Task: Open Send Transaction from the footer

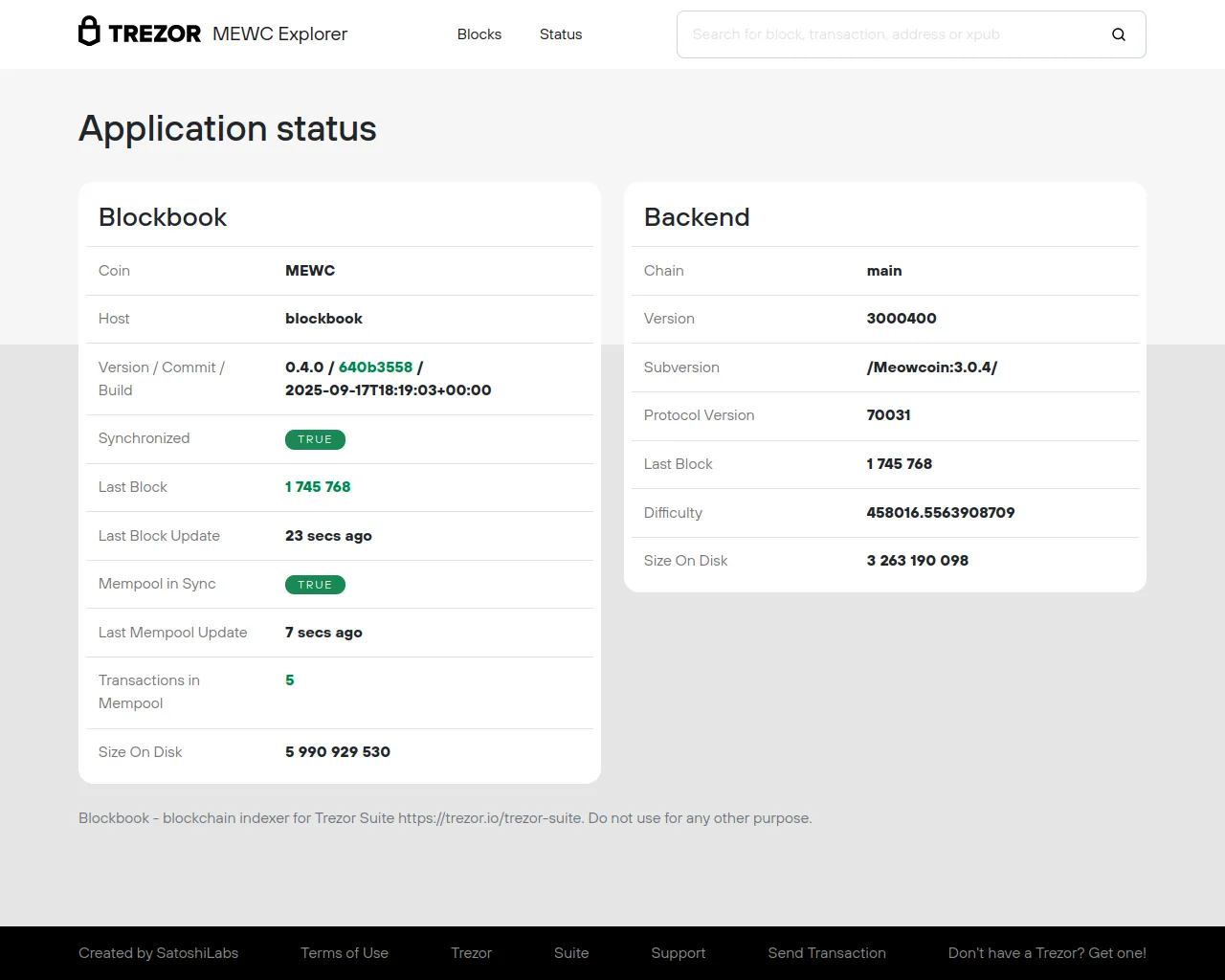Action: [x=827, y=953]
